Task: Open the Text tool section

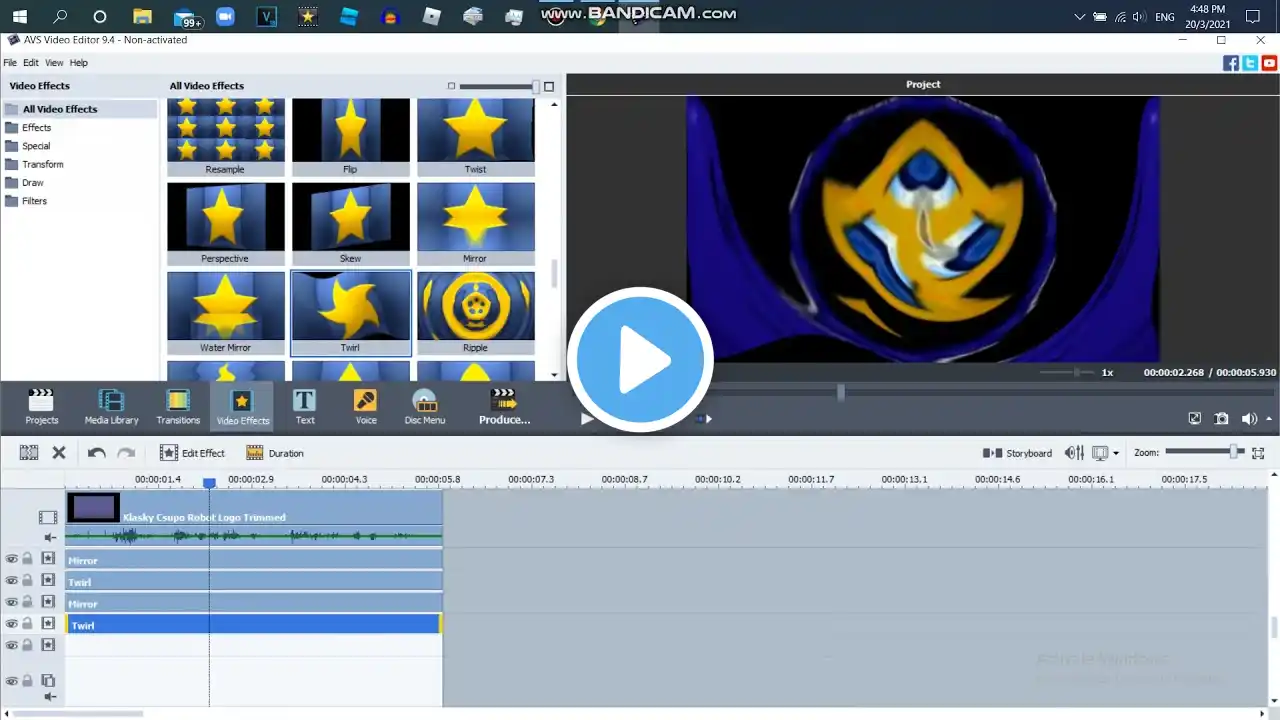Action: coord(305,407)
